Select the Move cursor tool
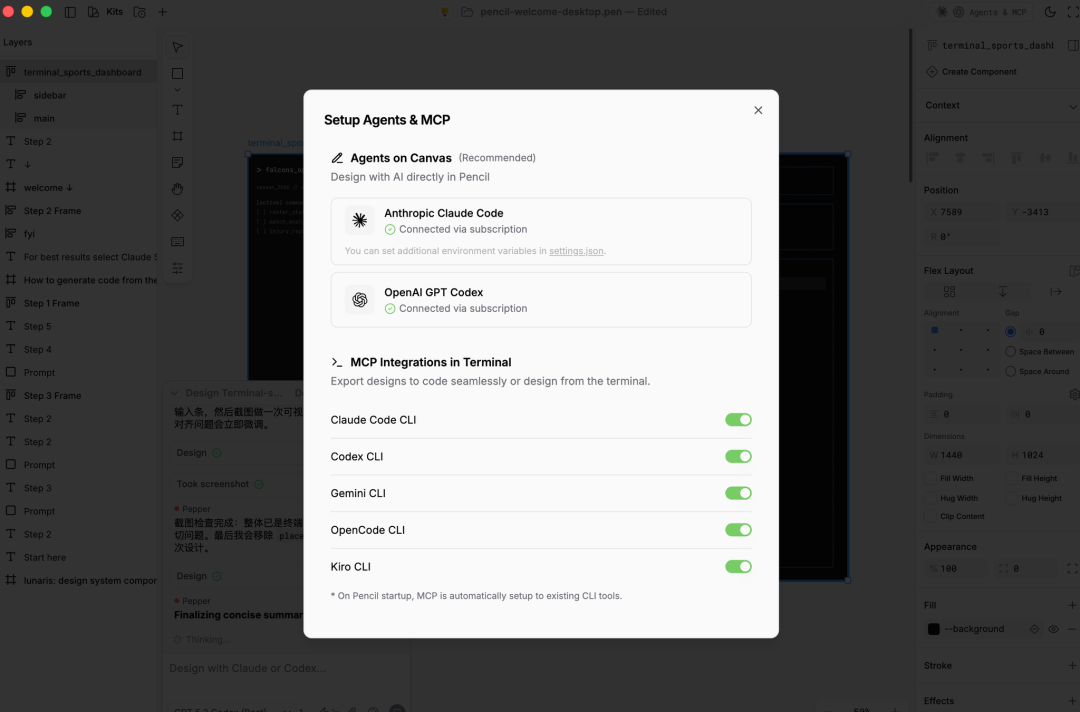 click(x=177, y=47)
